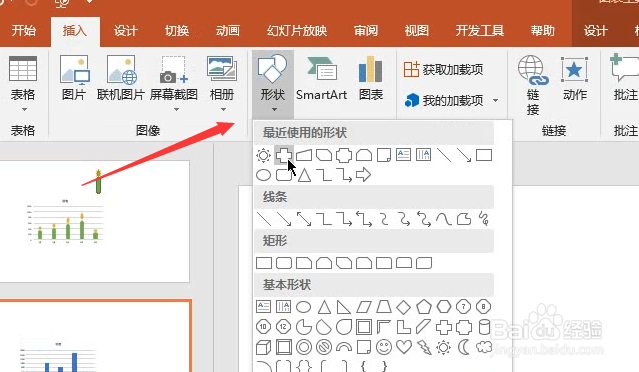The width and height of the screenshot is (639, 372).
Task: Click the 相册 photo album icon
Action: [x=222, y=69]
